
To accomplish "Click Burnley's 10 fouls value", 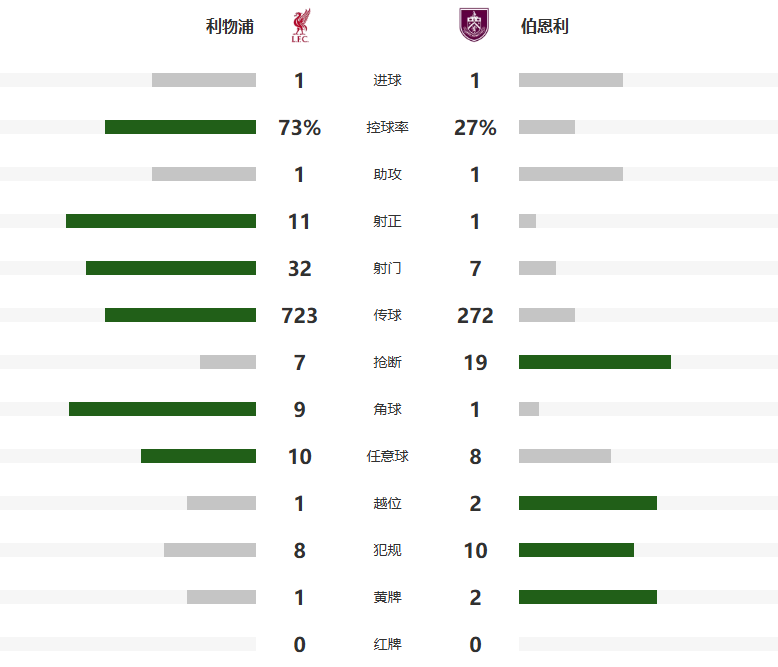I will click(475, 551).
